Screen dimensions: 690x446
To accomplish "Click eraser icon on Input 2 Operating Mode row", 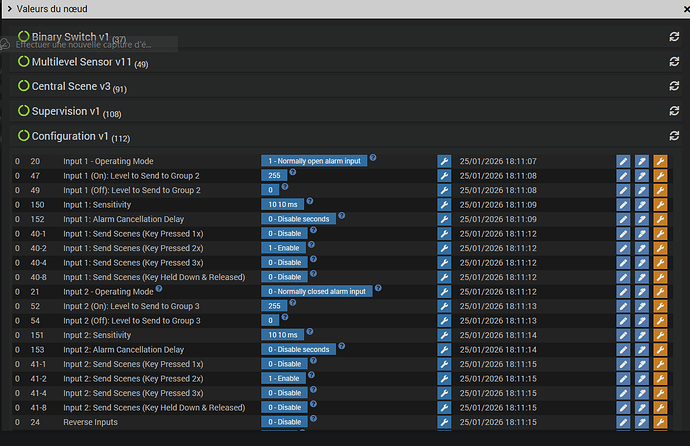I will click(641, 291).
